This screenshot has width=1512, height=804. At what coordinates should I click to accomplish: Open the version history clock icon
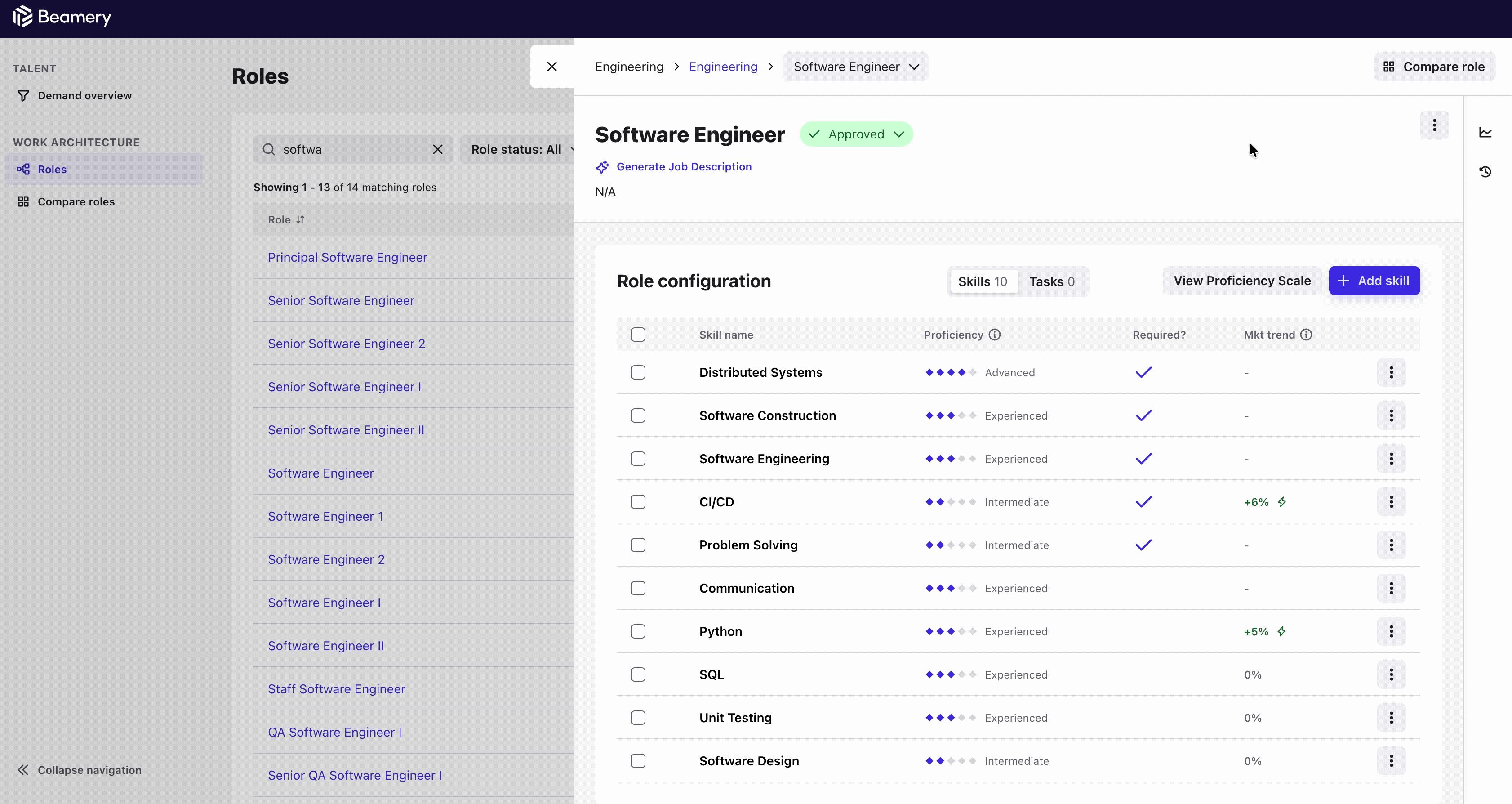coord(1485,171)
